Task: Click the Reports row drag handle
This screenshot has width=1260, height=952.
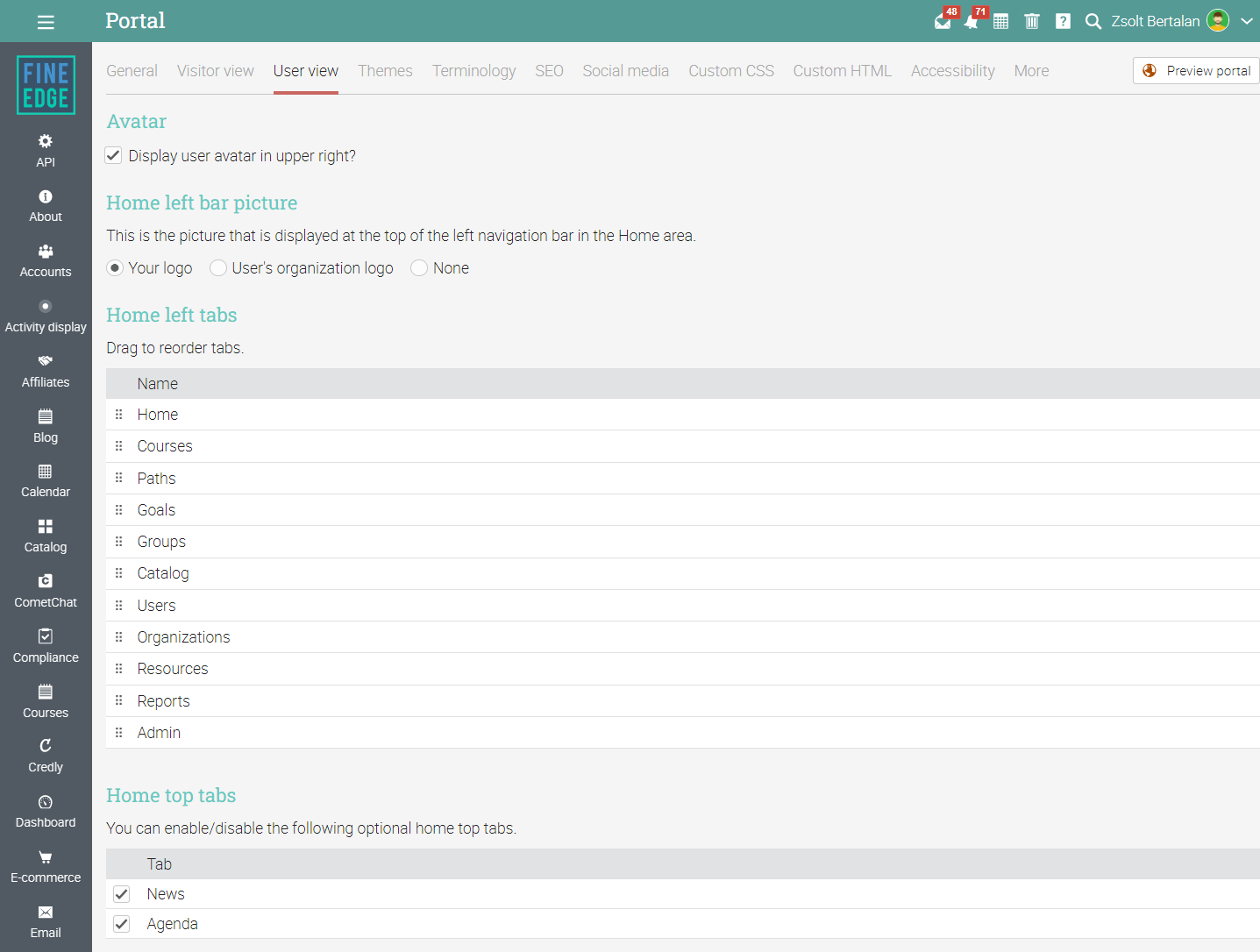Action: [x=119, y=700]
